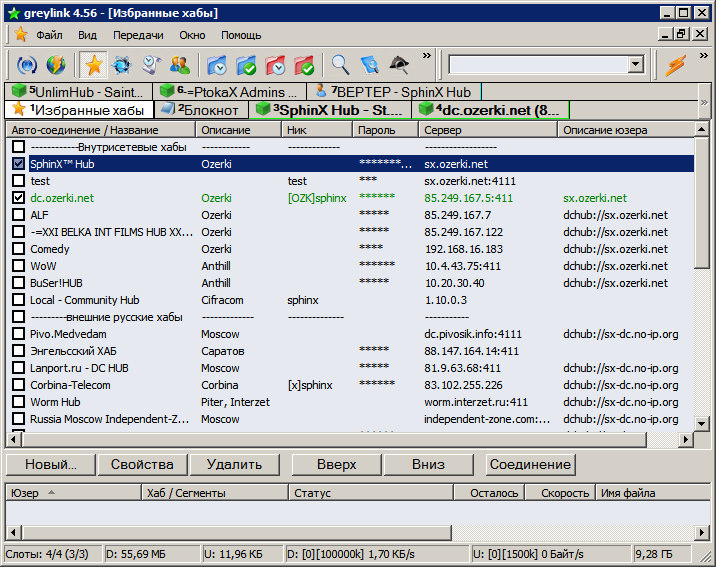The image size is (716, 567).
Task: Tick the Pivo.Medvedam checkbox
Action: [x=18, y=333]
